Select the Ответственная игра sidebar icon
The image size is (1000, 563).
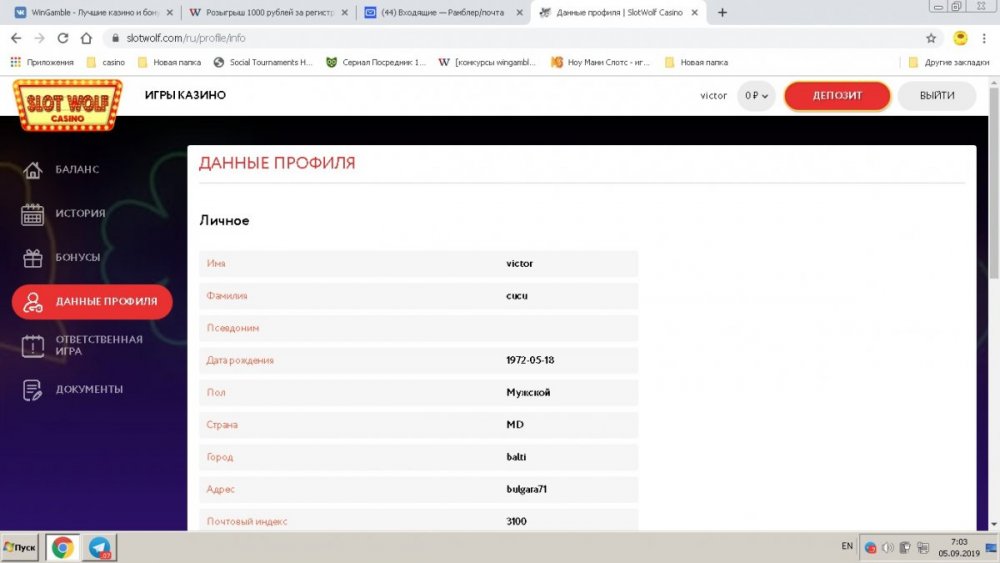tap(33, 346)
